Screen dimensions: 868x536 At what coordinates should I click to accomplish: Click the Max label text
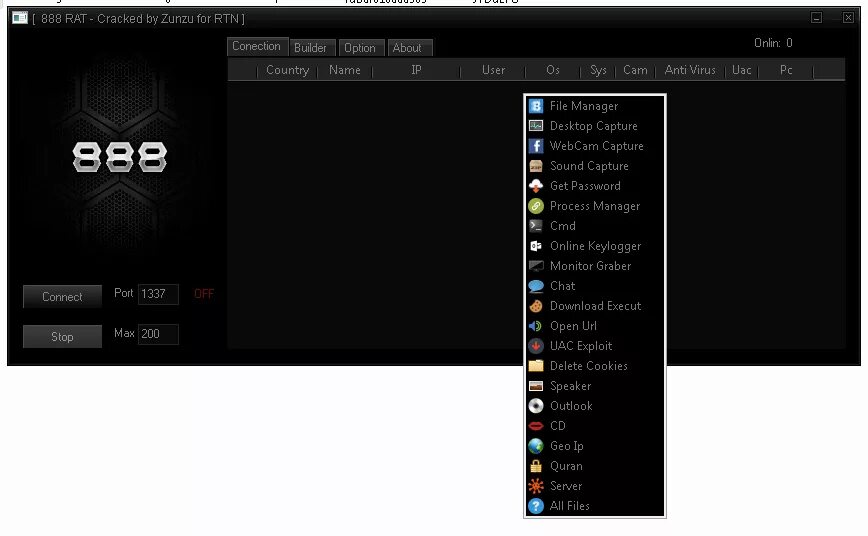pyautogui.click(x=124, y=333)
